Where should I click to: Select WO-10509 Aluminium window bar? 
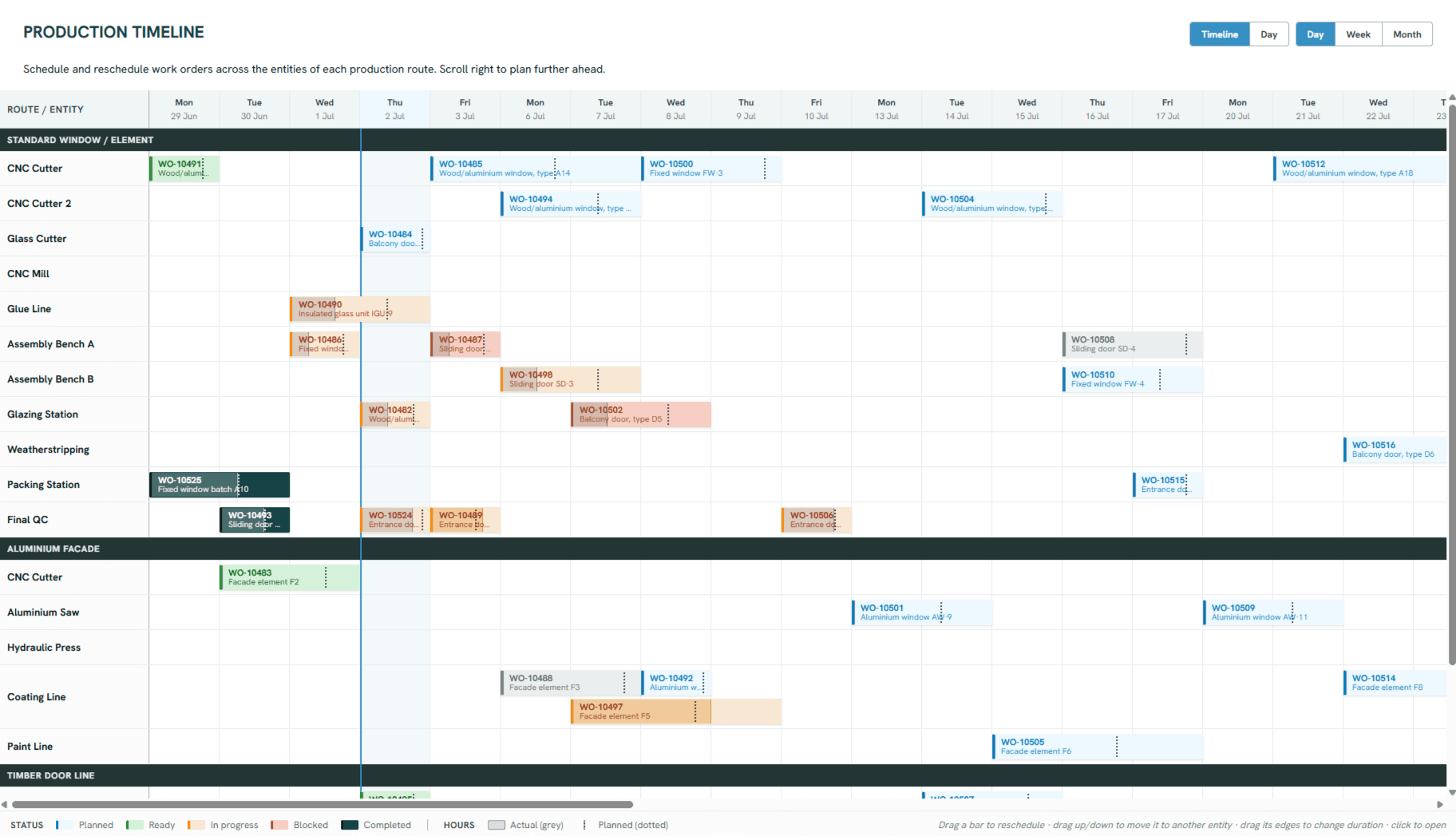tap(1273, 612)
